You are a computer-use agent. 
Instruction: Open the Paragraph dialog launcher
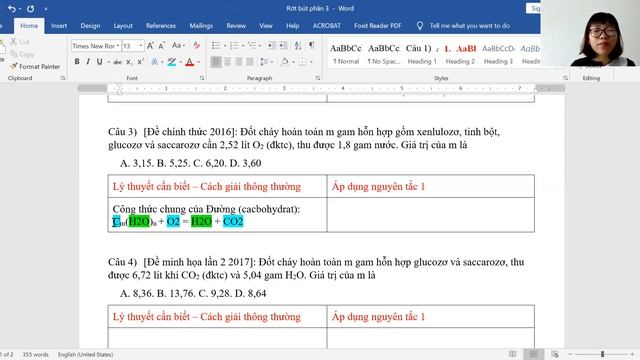318,78
